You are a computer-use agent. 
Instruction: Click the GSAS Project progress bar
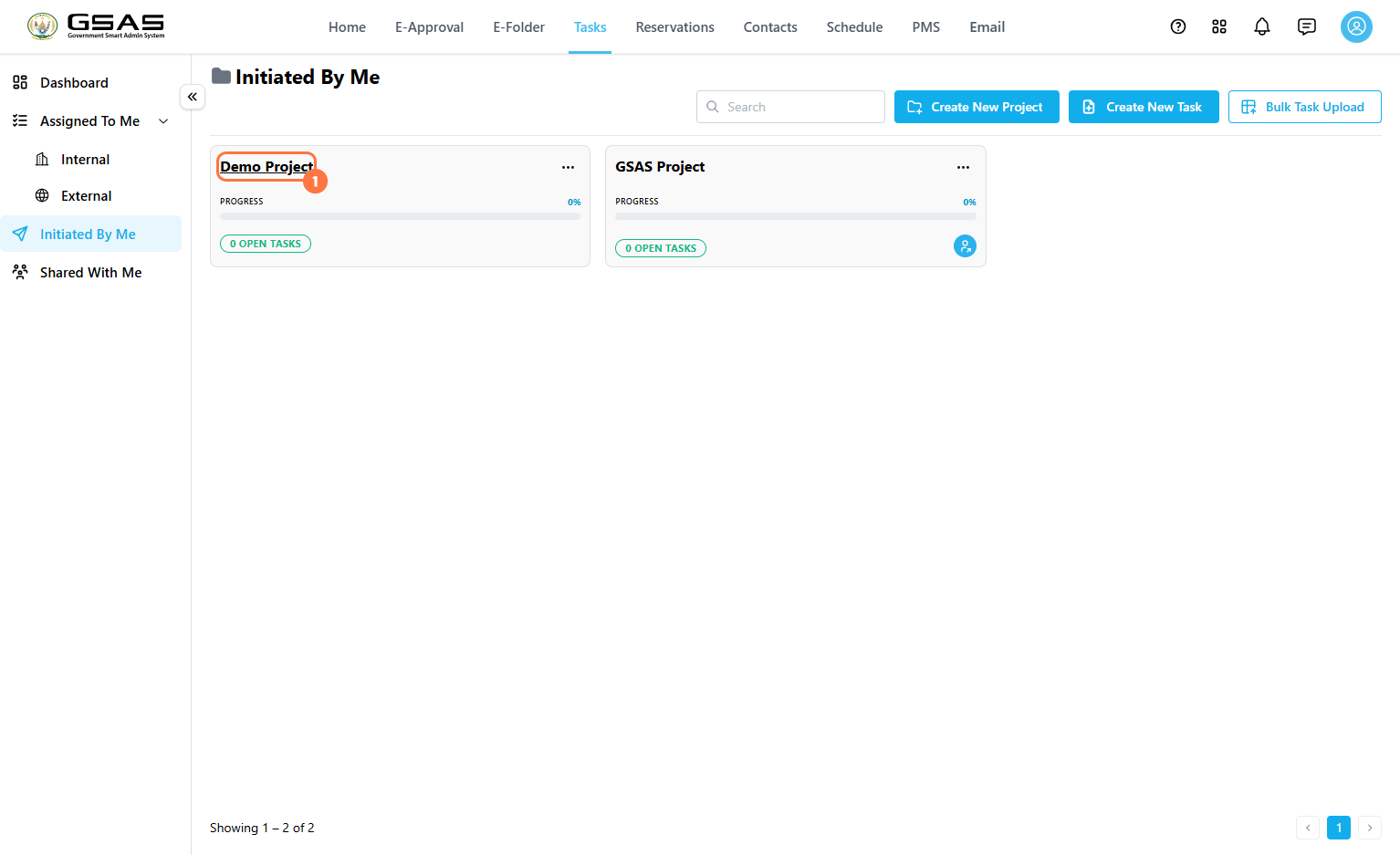pyautogui.click(x=796, y=216)
